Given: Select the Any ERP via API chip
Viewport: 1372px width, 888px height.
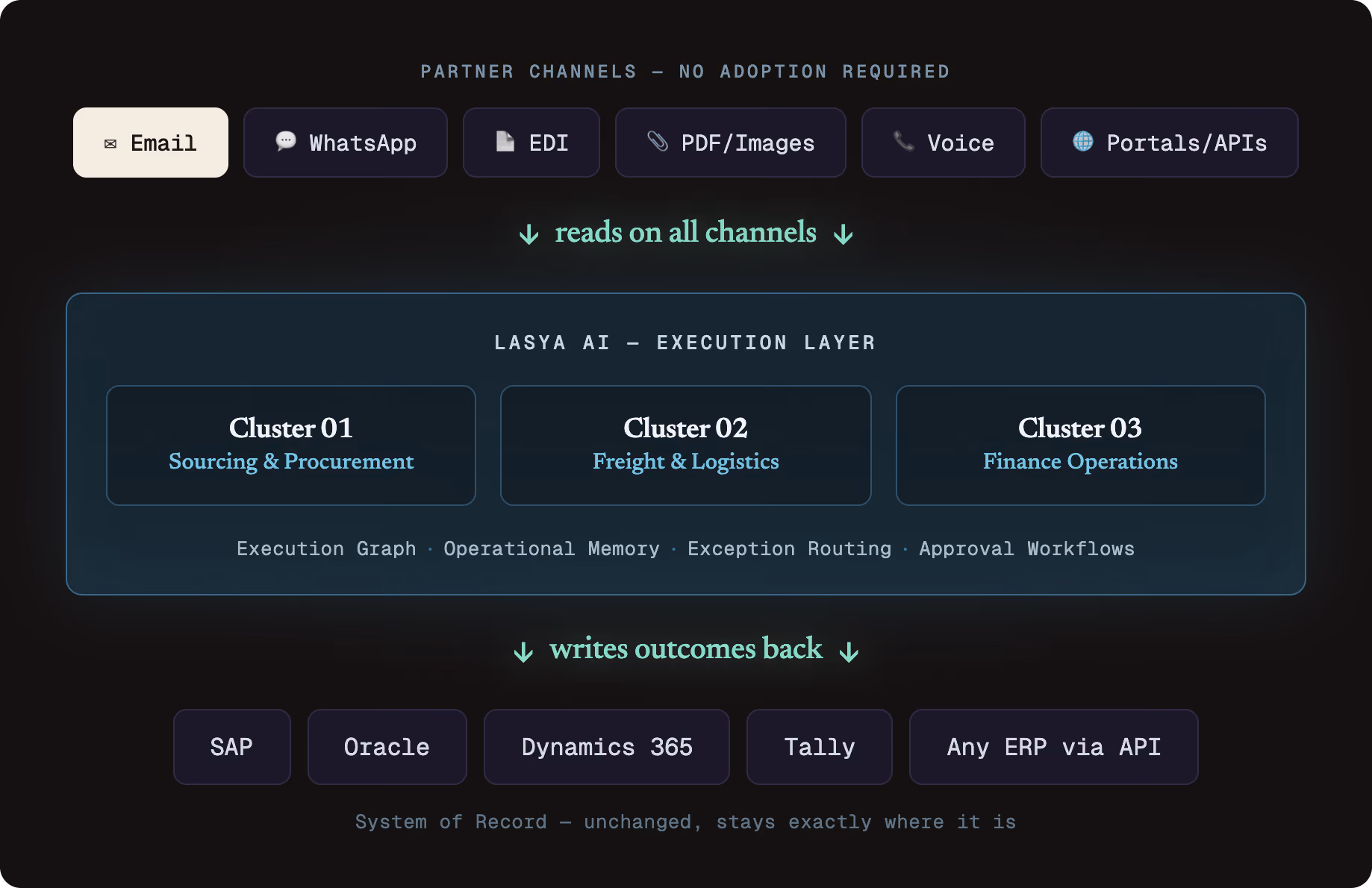Looking at the screenshot, I should tap(1054, 747).
